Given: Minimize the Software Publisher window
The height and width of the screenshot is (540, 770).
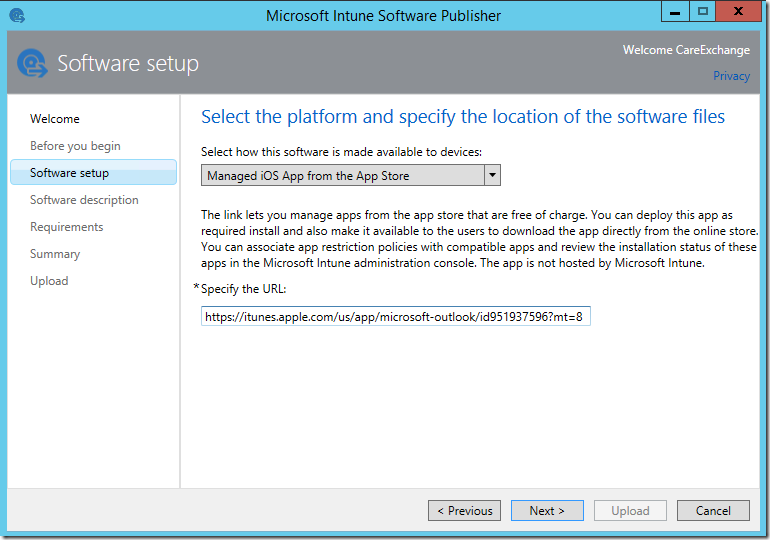Looking at the screenshot, I should (x=675, y=12).
